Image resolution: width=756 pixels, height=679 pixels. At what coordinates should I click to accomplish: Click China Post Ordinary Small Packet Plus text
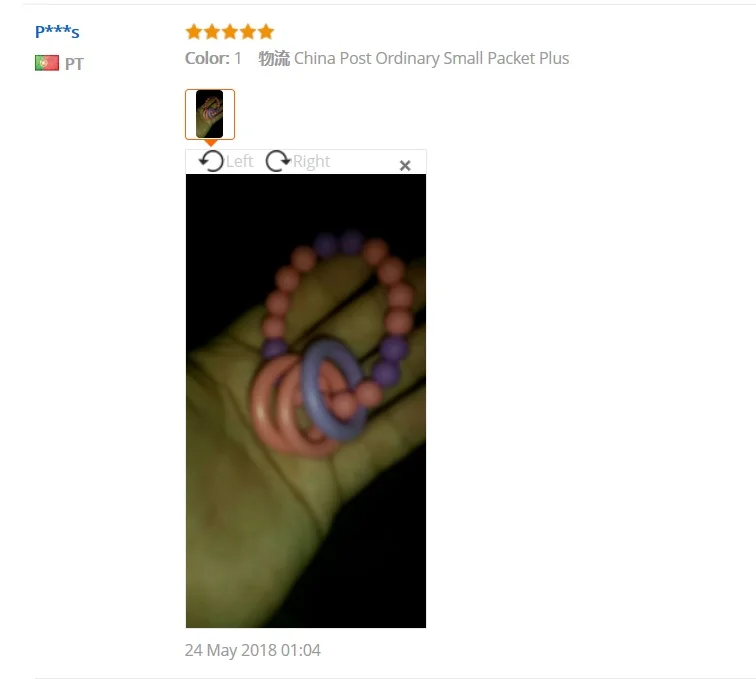[432, 58]
